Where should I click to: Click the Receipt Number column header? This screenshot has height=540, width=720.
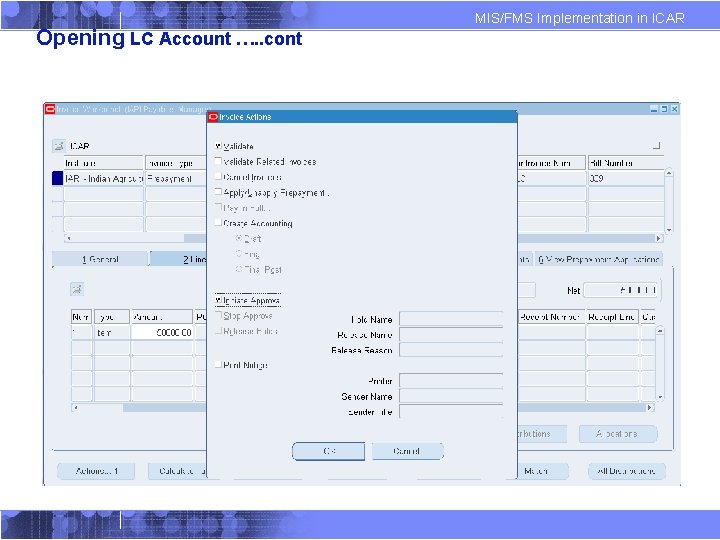(551, 317)
